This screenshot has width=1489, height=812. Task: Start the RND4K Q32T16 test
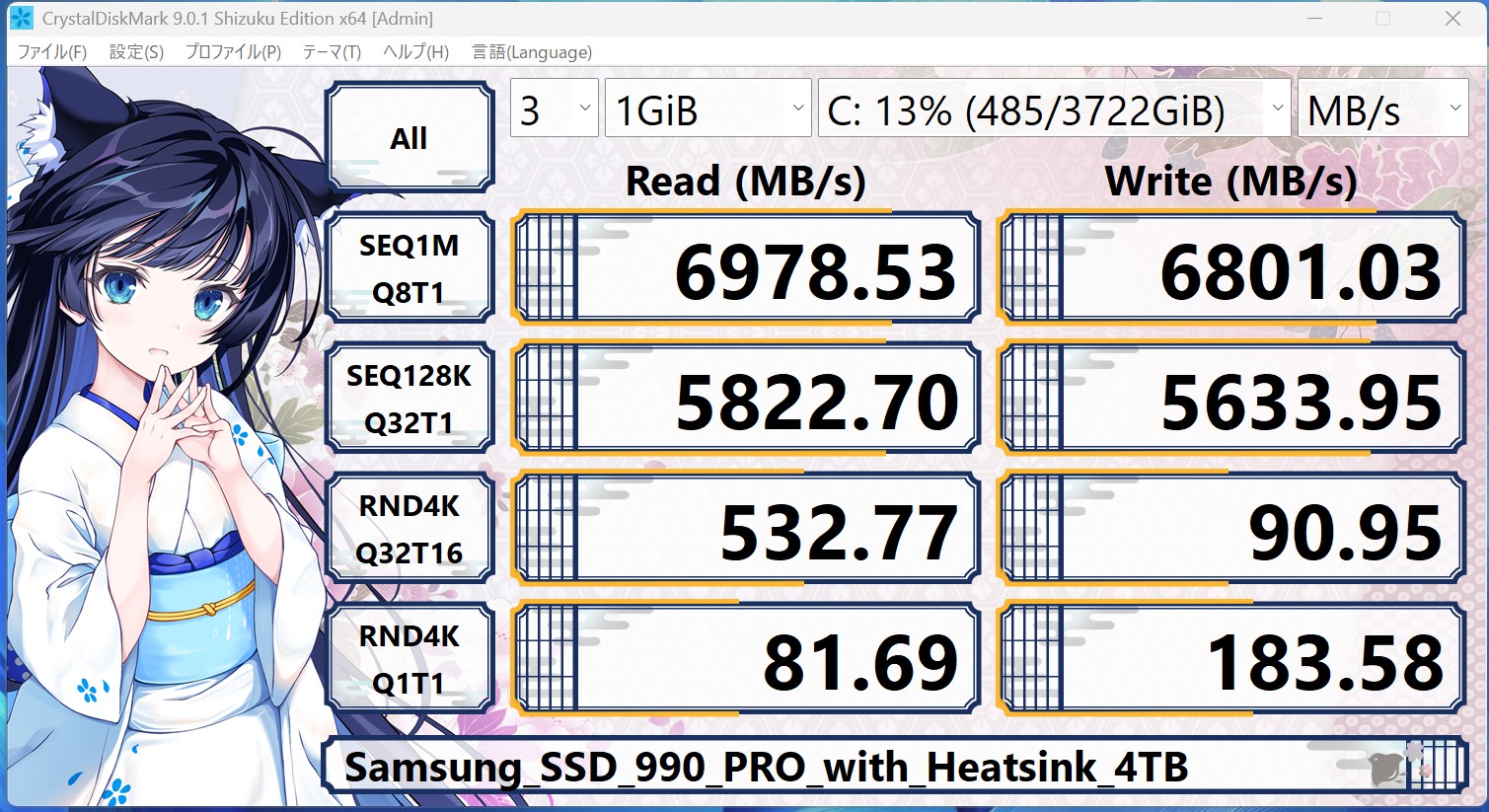[x=409, y=529]
